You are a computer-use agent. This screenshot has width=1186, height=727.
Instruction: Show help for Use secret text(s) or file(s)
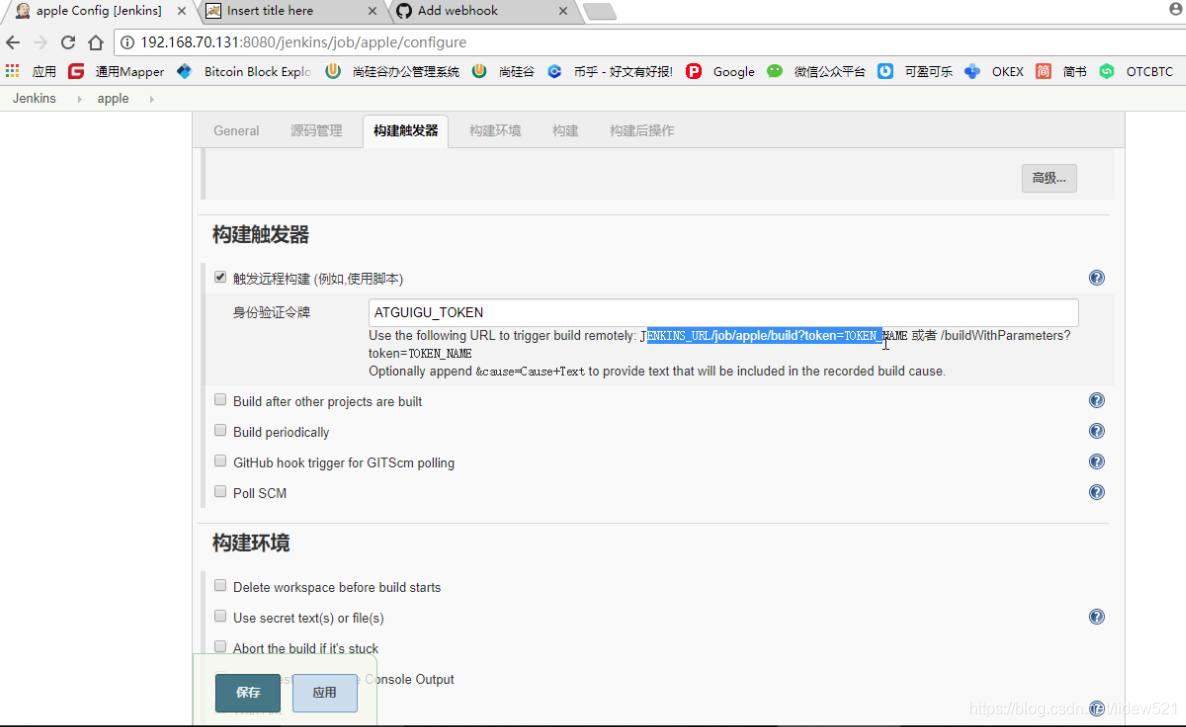pyautogui.click(x=1096, y=617)
